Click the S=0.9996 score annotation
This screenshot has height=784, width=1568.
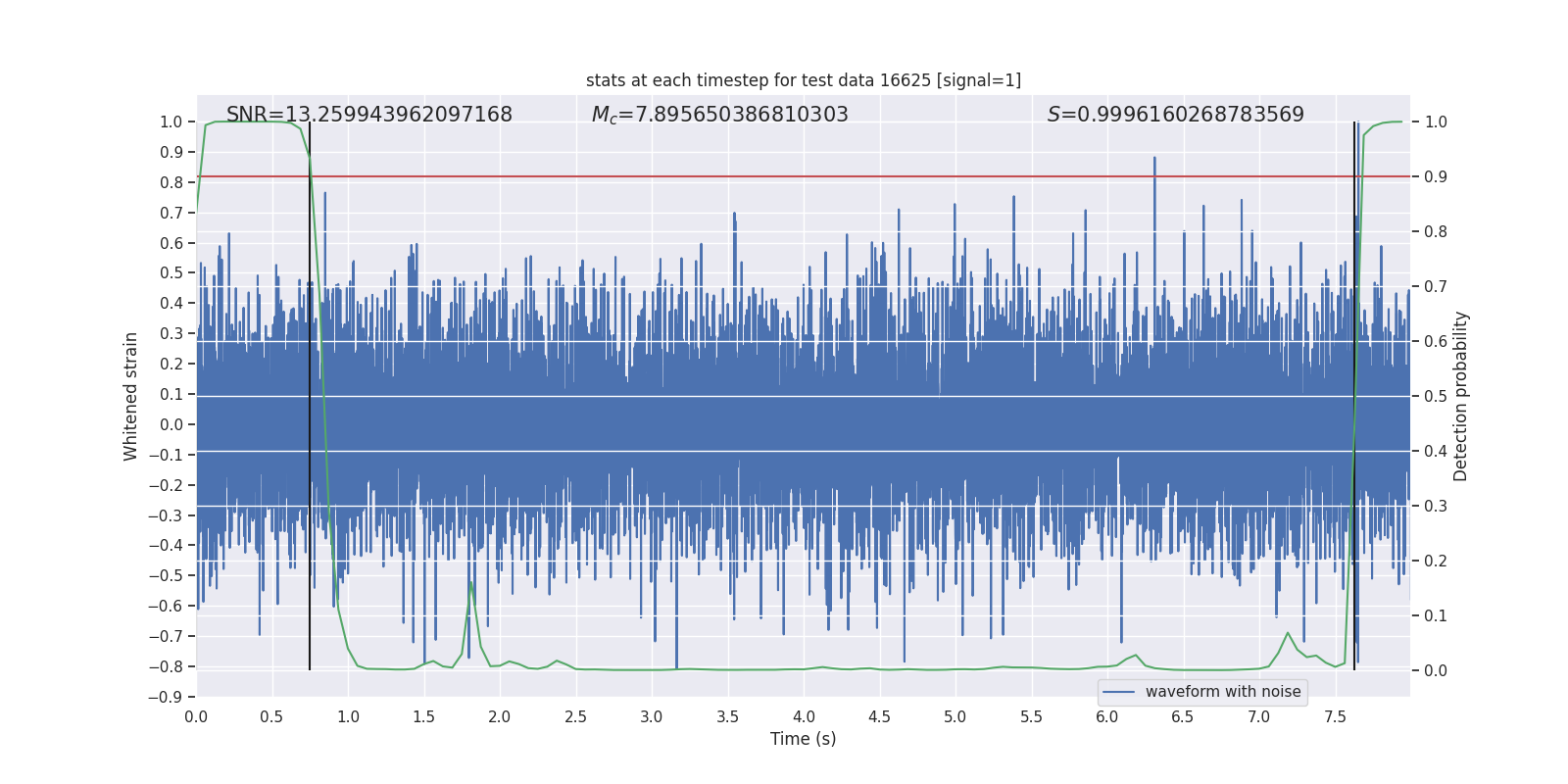coord(1175,115)
